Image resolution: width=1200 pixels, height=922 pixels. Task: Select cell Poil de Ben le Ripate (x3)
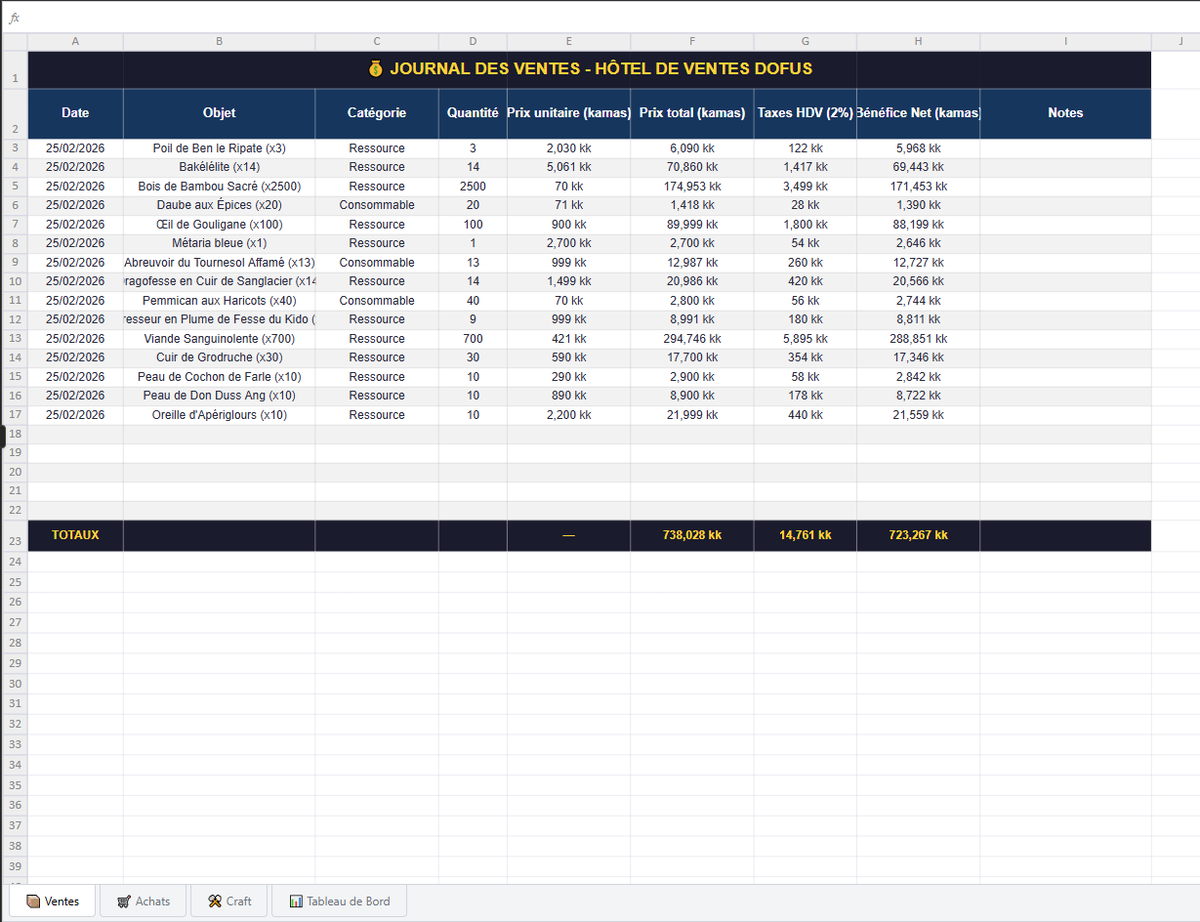tap(219, 148)
